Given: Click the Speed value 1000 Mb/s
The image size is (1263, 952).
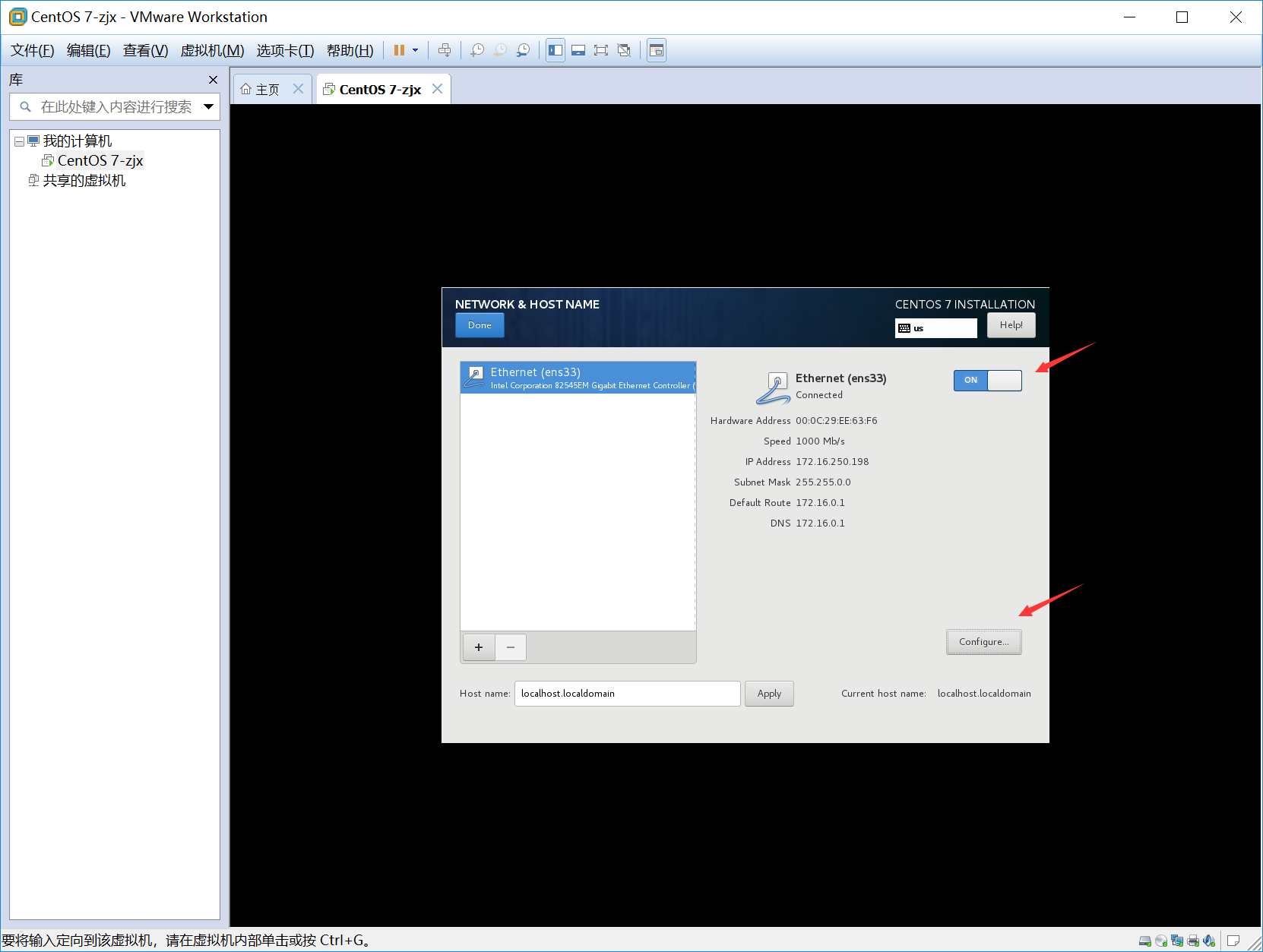Looking at the screenshot, I should tap(820, 441).
